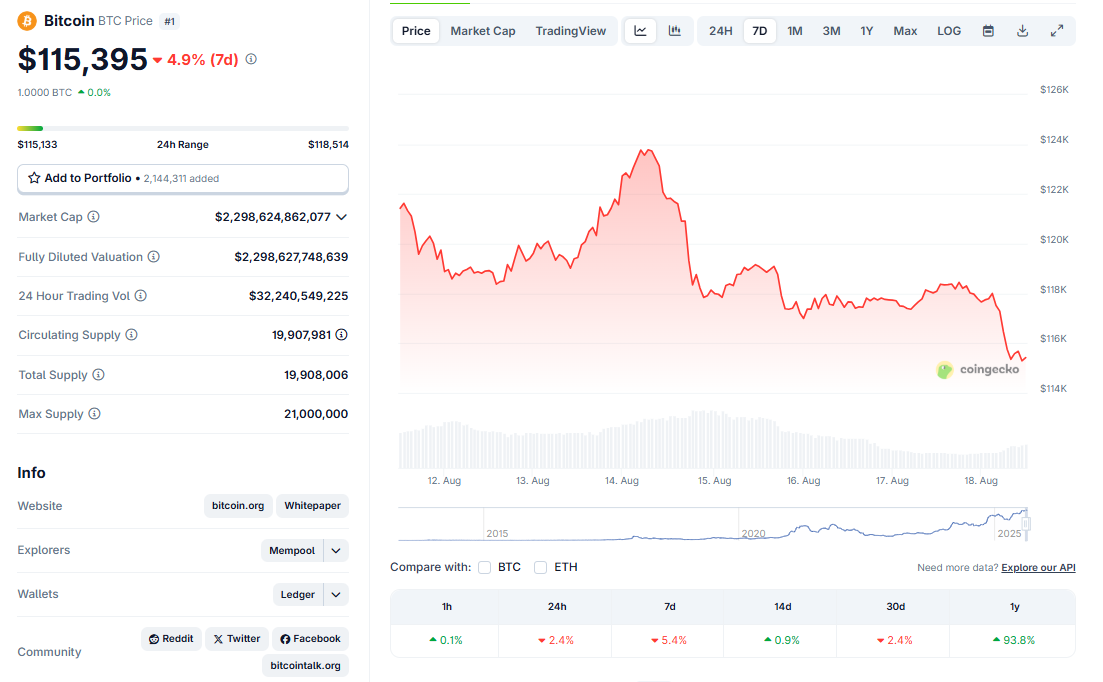Click the #1 rank badge
The width and height of the screenshot is (1103, 682).
click(170, 22)
